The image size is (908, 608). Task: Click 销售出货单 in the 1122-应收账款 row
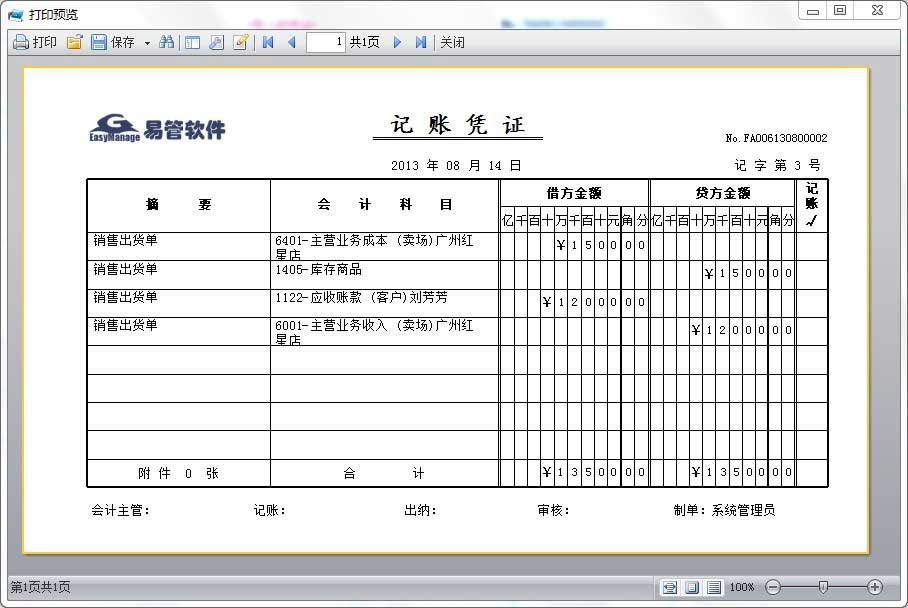point(125,298)
